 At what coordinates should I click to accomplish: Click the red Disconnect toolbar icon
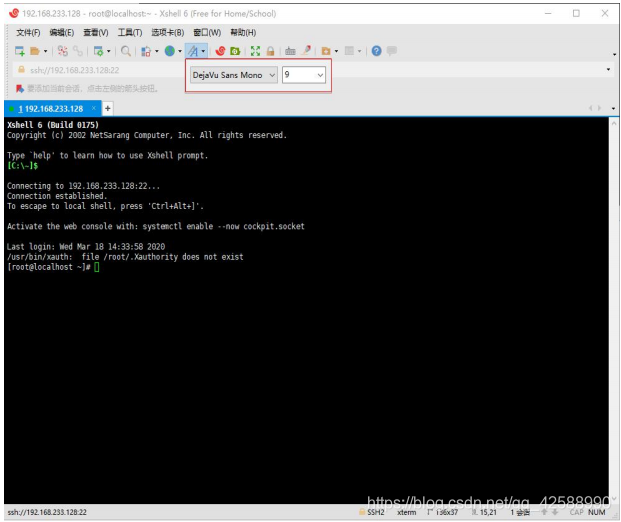pyautogui.click(x=63, y=51)
